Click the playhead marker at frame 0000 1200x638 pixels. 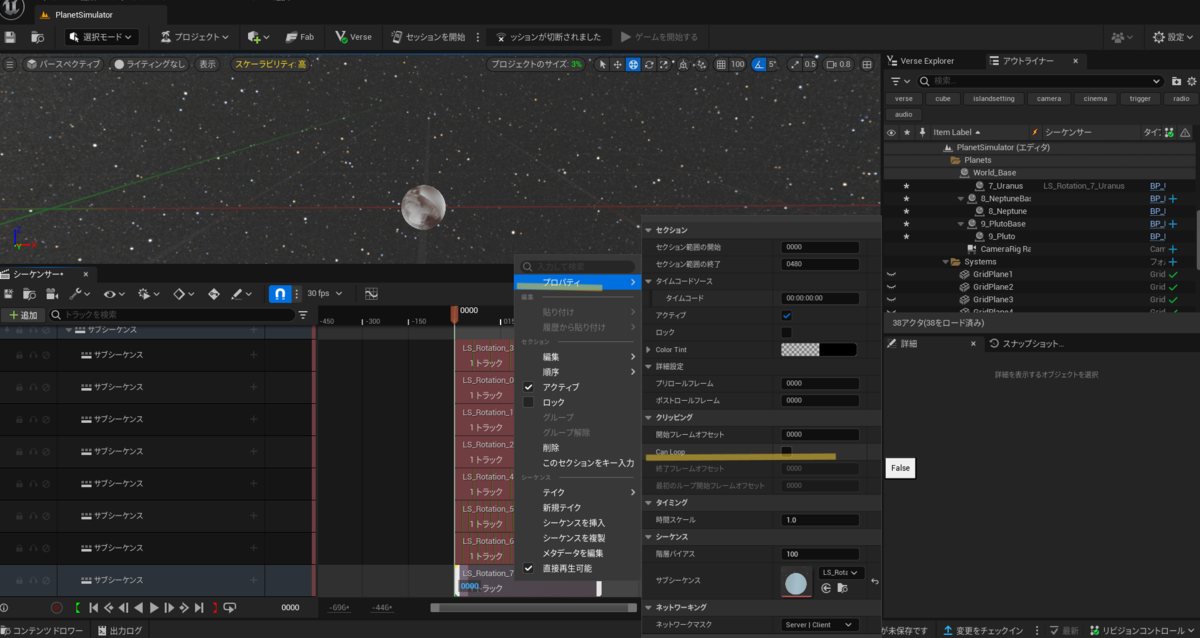point(455,313)
